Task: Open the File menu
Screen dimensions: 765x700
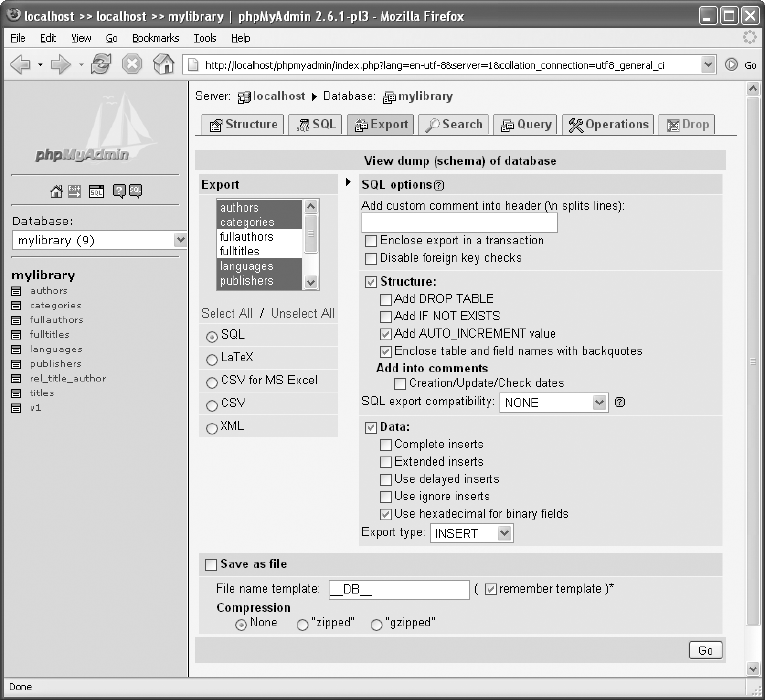Action: (x=18, y=38)
